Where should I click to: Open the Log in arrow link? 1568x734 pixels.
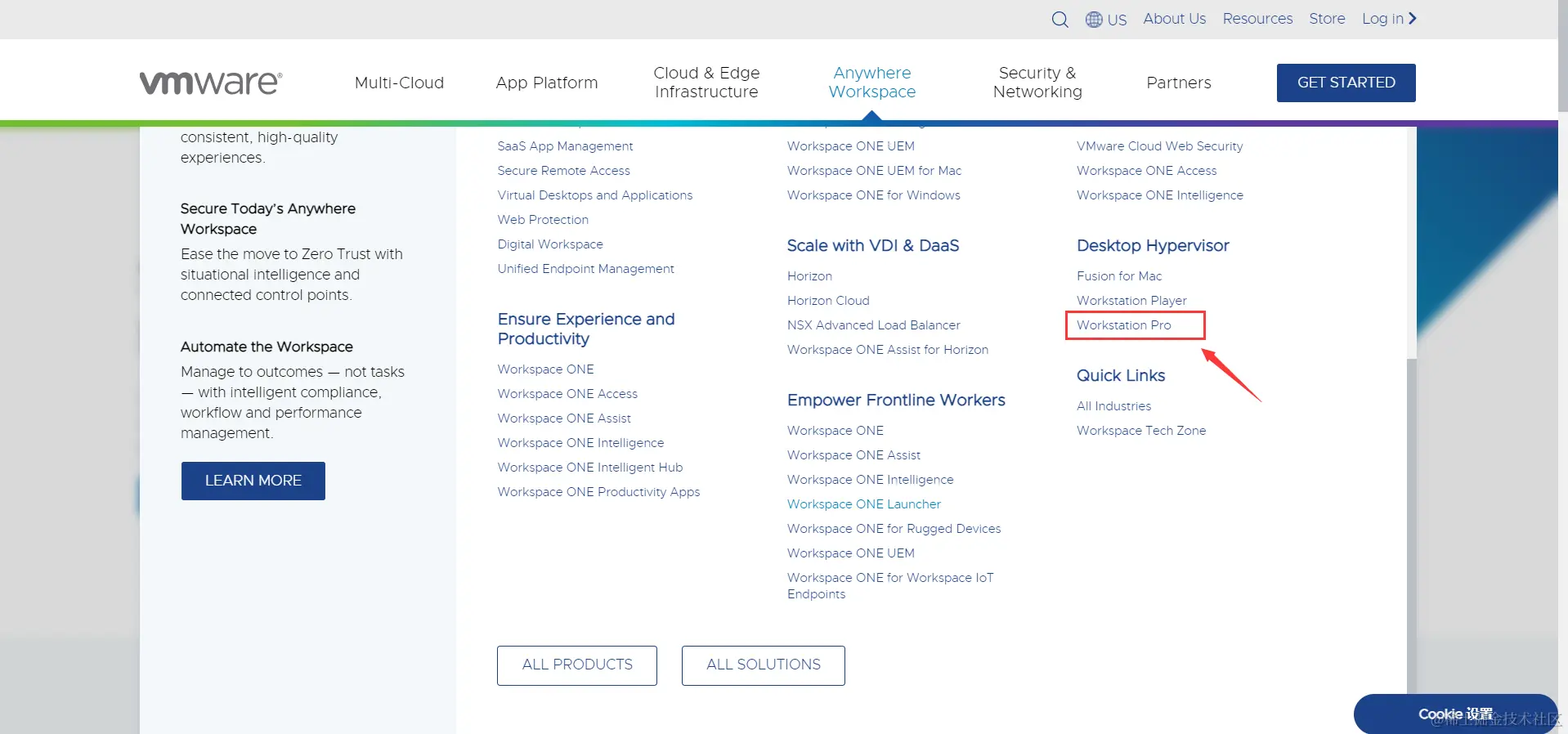point(1389,18)
